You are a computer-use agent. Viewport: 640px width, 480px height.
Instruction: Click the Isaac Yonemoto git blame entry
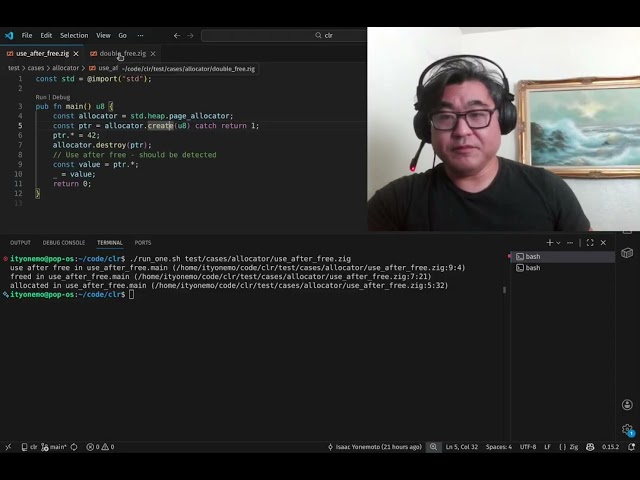374,447
